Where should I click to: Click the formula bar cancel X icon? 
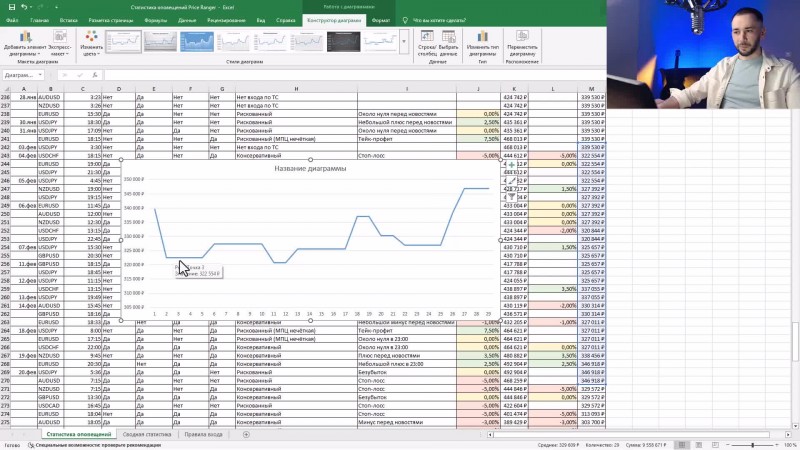tap(64, 75)
